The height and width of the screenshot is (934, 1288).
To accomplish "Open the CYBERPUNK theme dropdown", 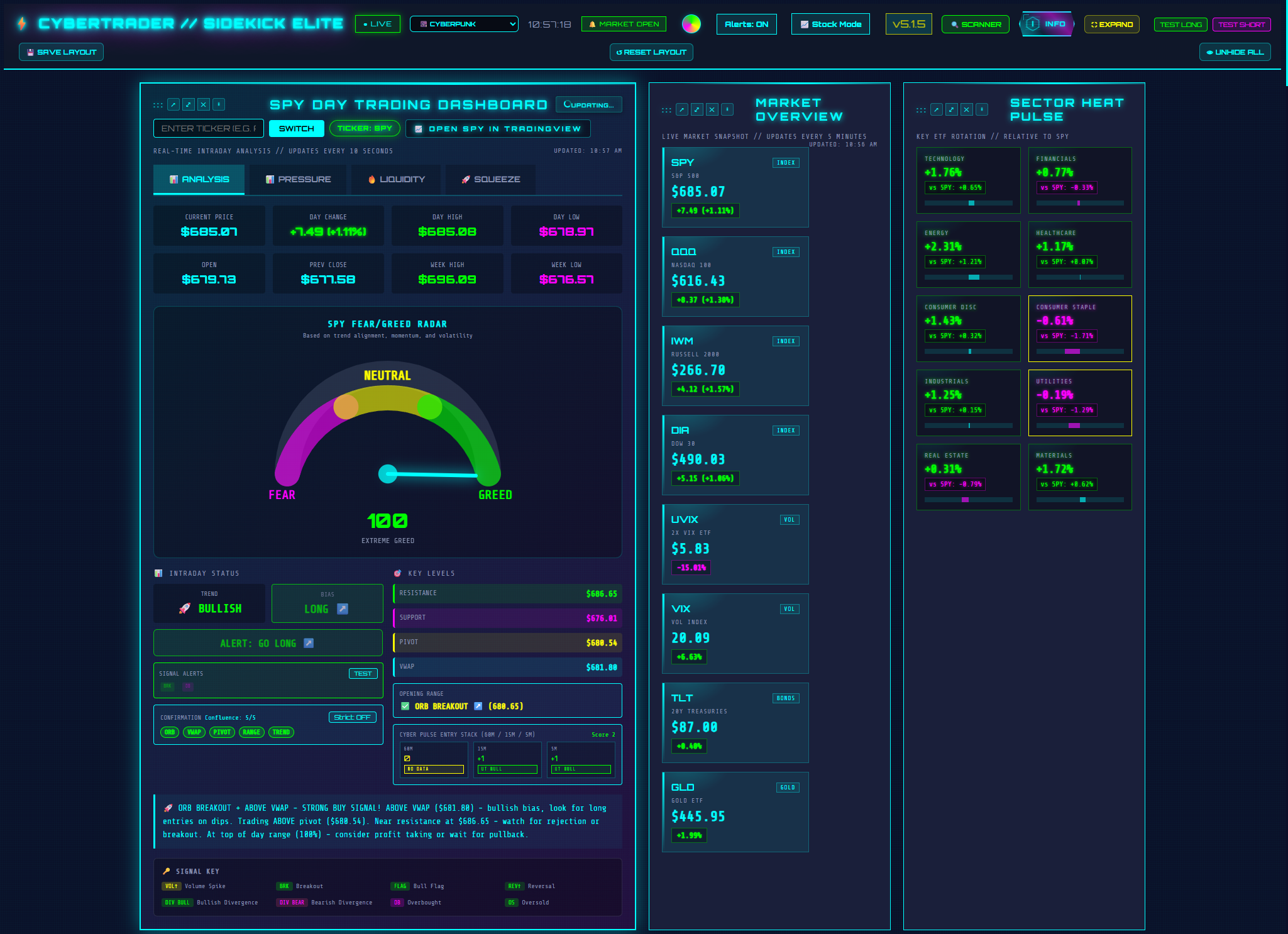I will 463,24.
